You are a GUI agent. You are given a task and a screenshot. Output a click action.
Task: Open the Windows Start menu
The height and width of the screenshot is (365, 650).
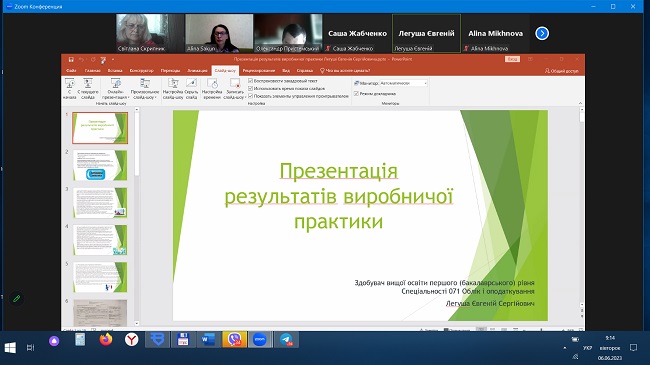(x=10, y=348)
